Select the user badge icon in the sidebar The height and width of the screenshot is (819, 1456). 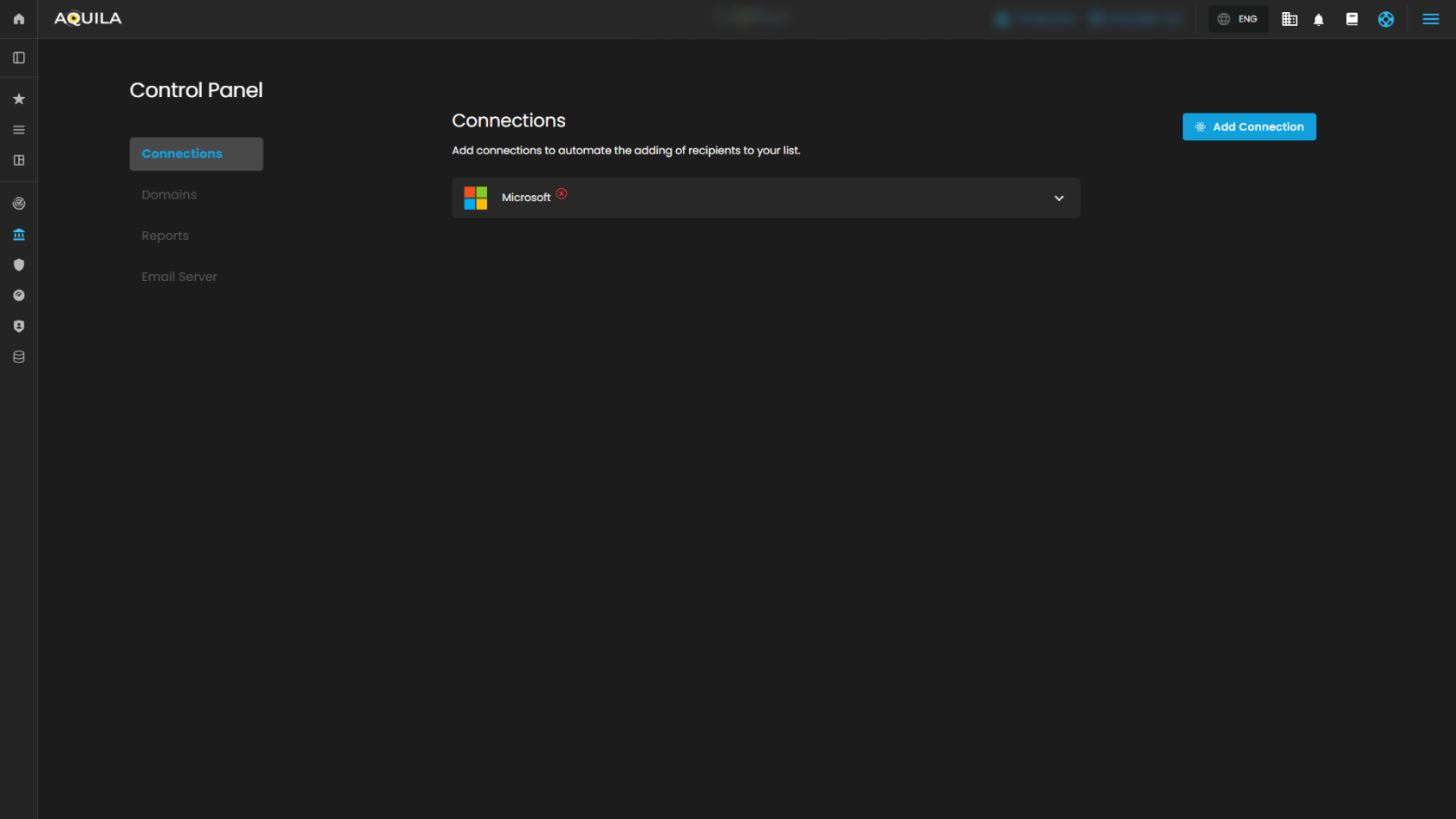(x=18, y=326)
